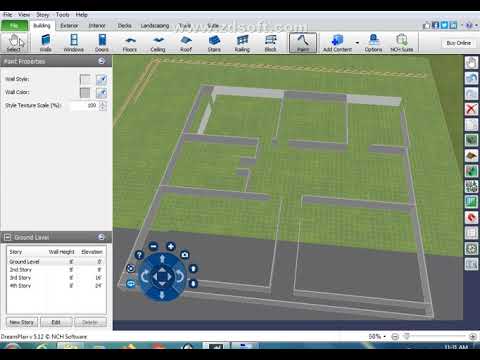Adjust Style Texture Scale stepper arrows
Viewport: 480px width, 360px height.
click(103, 106)
